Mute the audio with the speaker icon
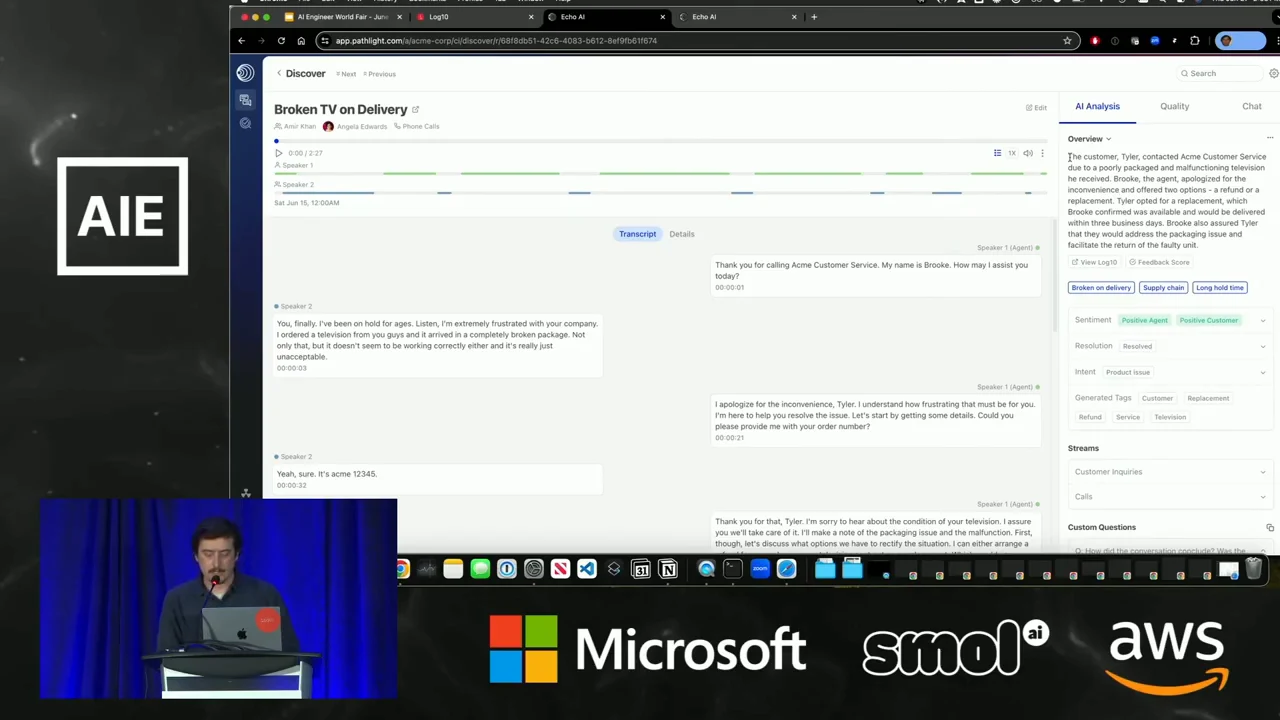Viewport: 1280px width, 720px height. (x=1027, y=153)
